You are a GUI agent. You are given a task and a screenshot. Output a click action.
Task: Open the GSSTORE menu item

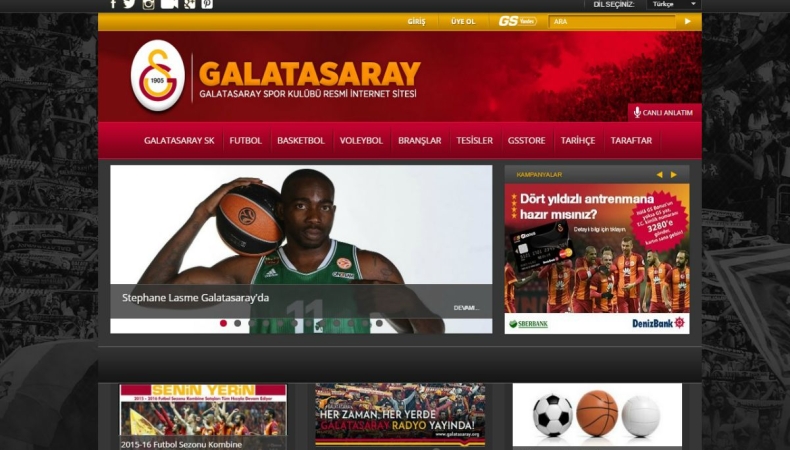point(526,141)
